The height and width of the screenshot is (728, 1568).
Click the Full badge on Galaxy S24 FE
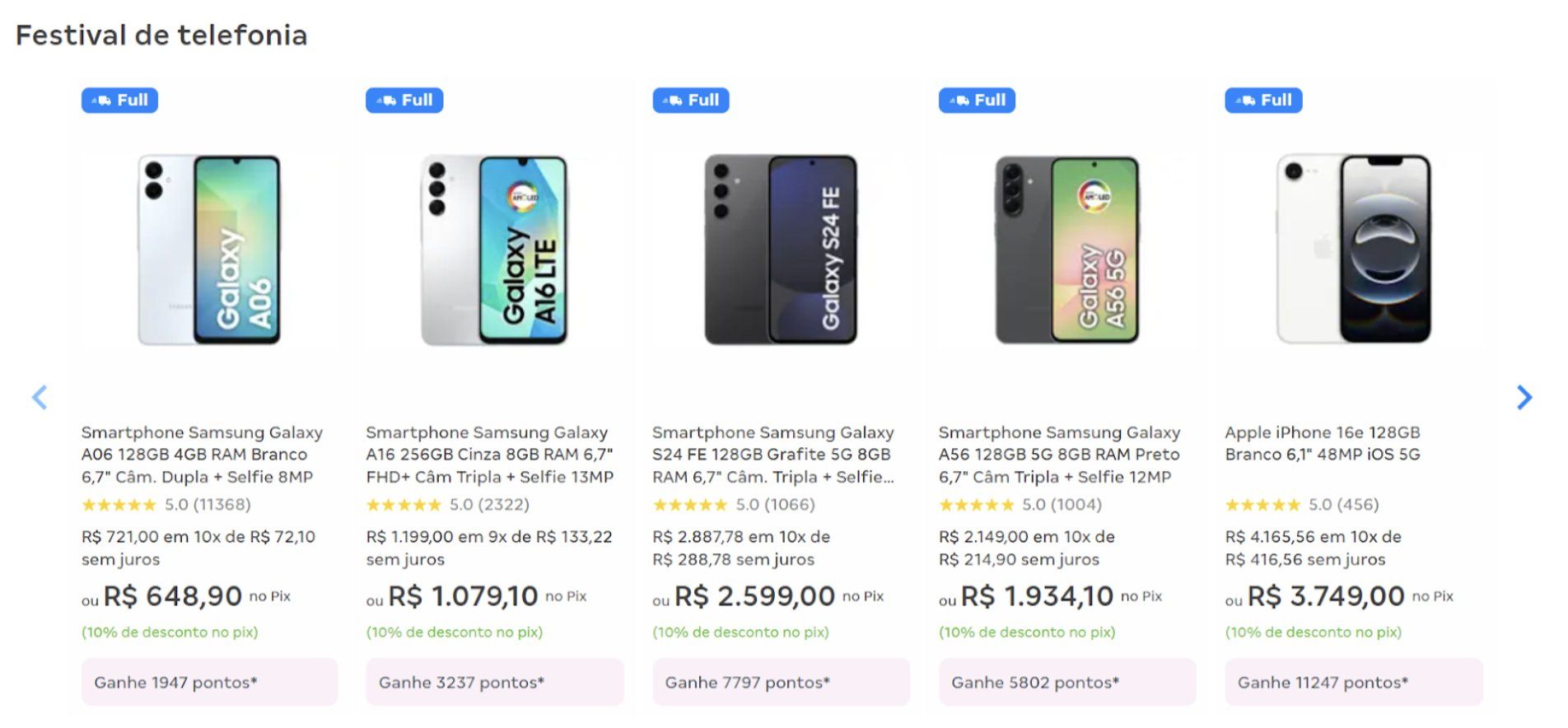click(691, 100)
